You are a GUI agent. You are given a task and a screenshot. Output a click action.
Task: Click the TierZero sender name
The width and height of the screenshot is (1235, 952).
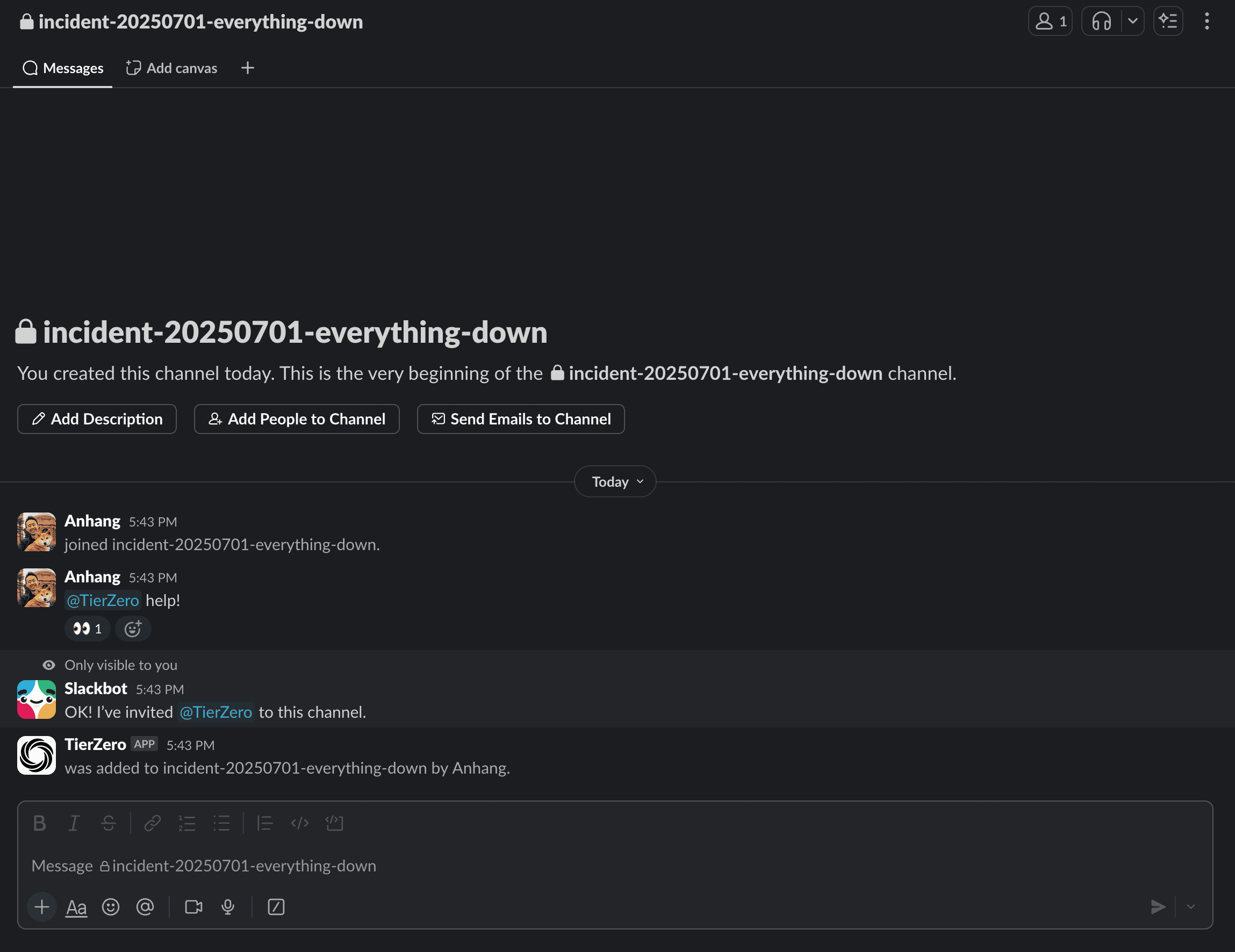tap(95, 745)
